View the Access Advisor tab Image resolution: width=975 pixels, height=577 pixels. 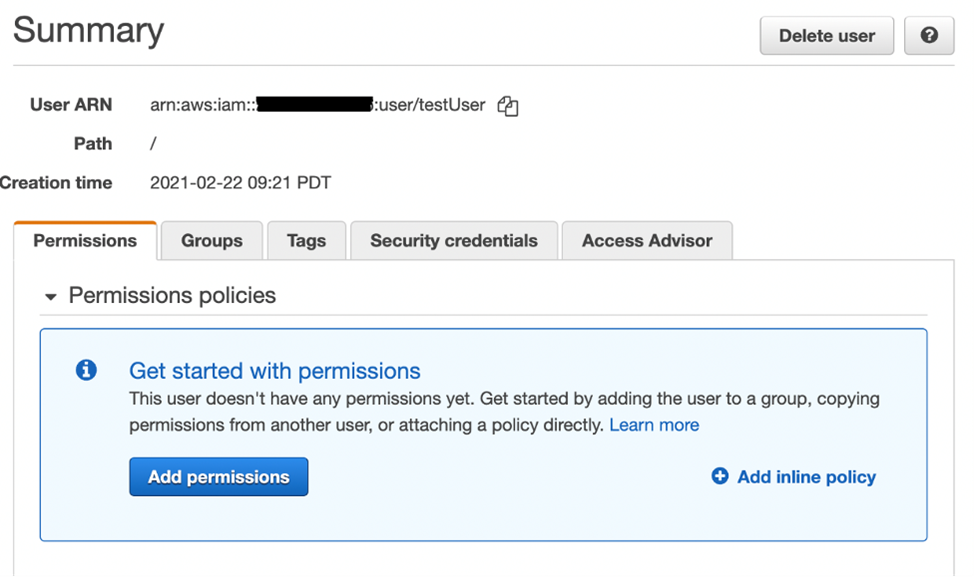647,241
